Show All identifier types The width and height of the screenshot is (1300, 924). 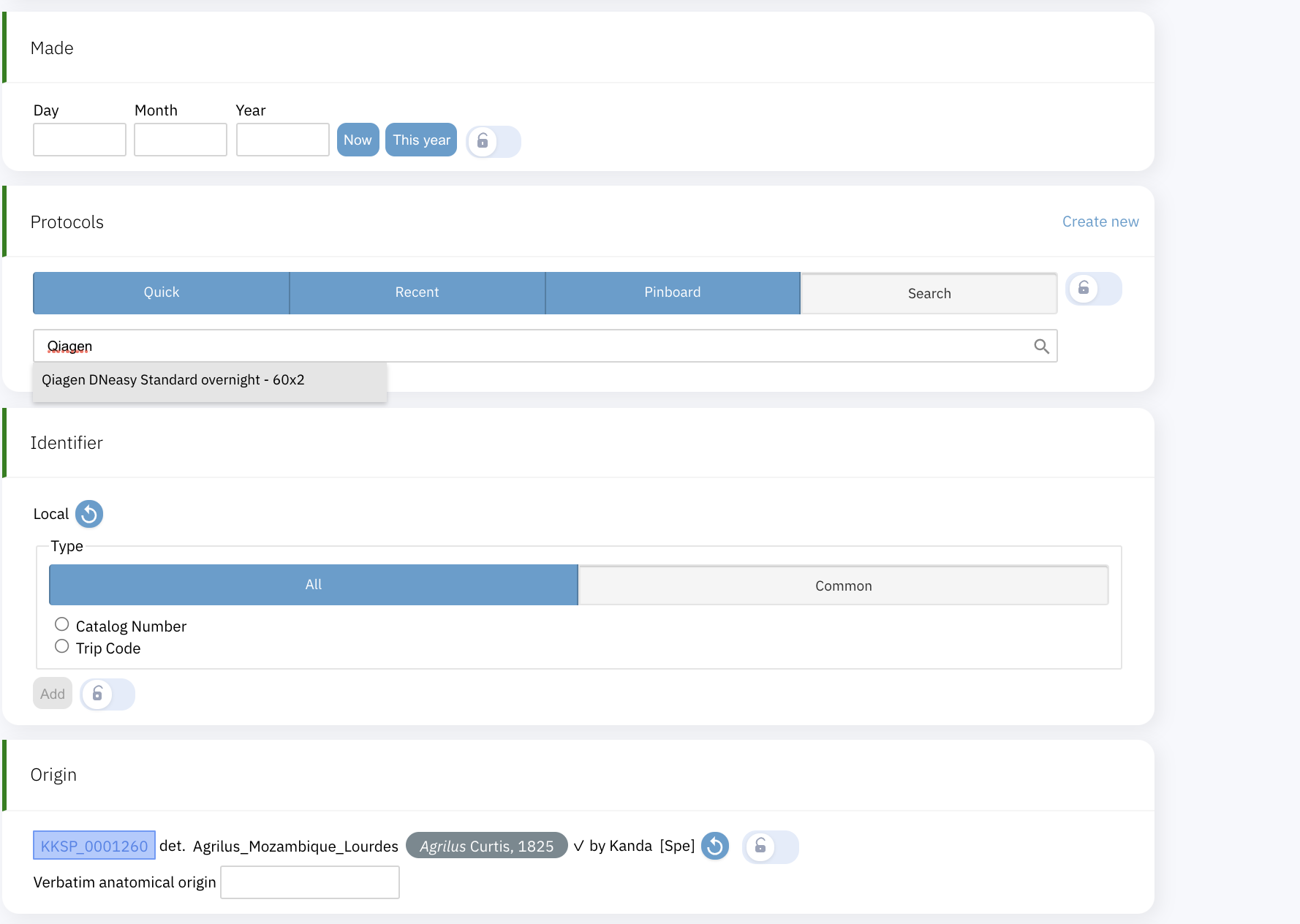(x=314, y=585)
